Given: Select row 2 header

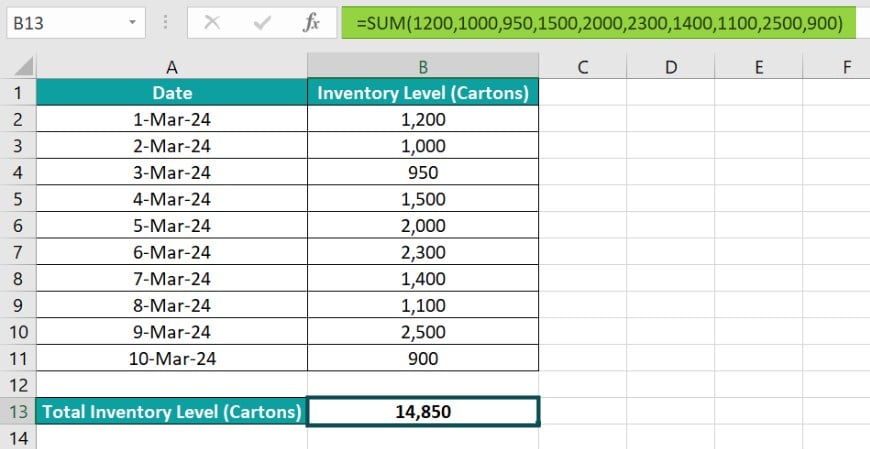Looking at the screenshot, I should coord(18,119).
